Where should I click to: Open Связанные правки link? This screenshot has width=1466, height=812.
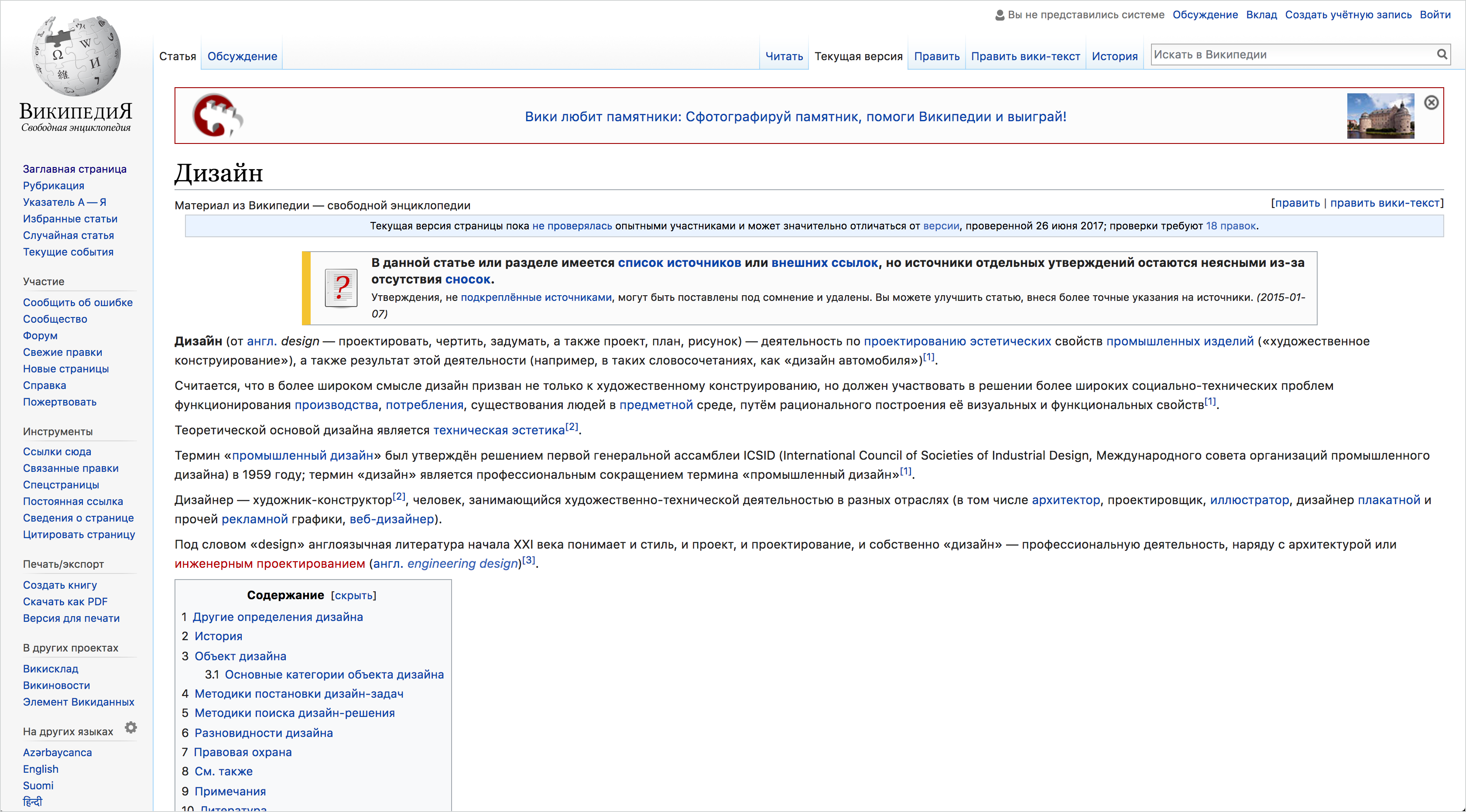pos(71,468)
